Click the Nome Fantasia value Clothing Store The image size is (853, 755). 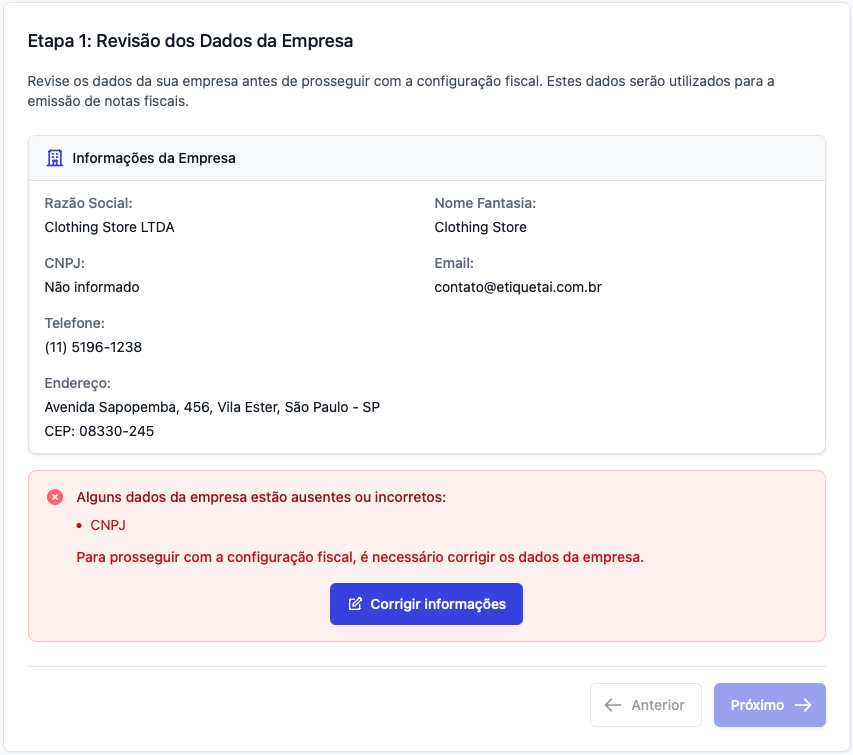tap(480, 227)
